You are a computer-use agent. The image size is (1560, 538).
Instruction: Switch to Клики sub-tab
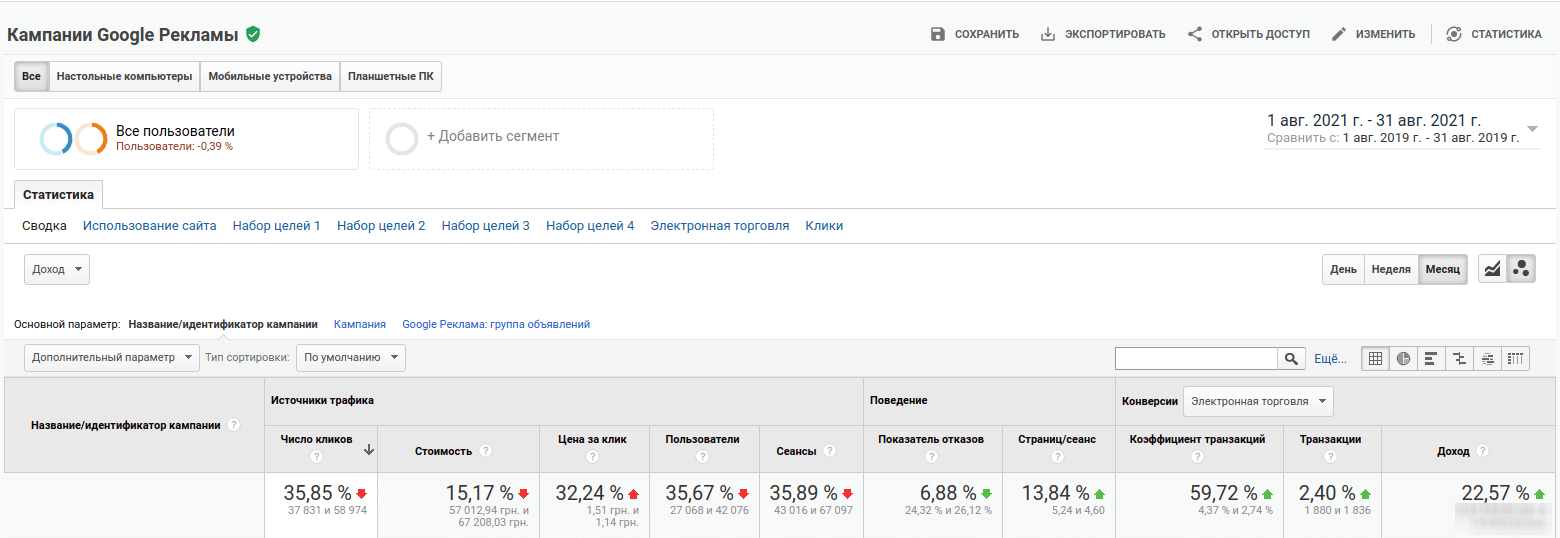[x=824, y=226]
